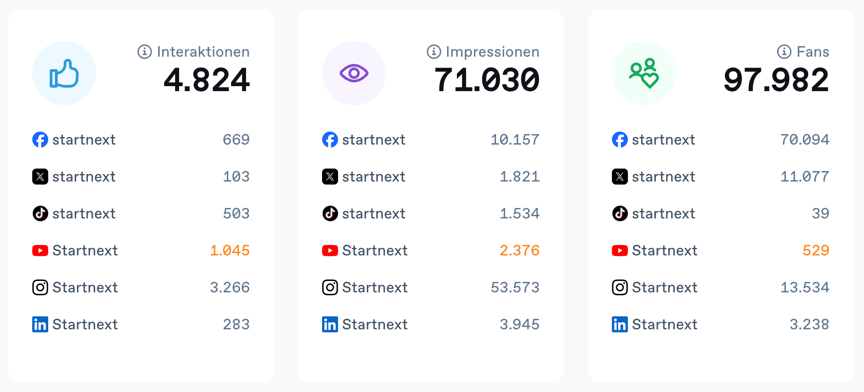Select the orange YouTube value 1.045
The height and width of the screenshot is (392, 864).
(230, 251)
